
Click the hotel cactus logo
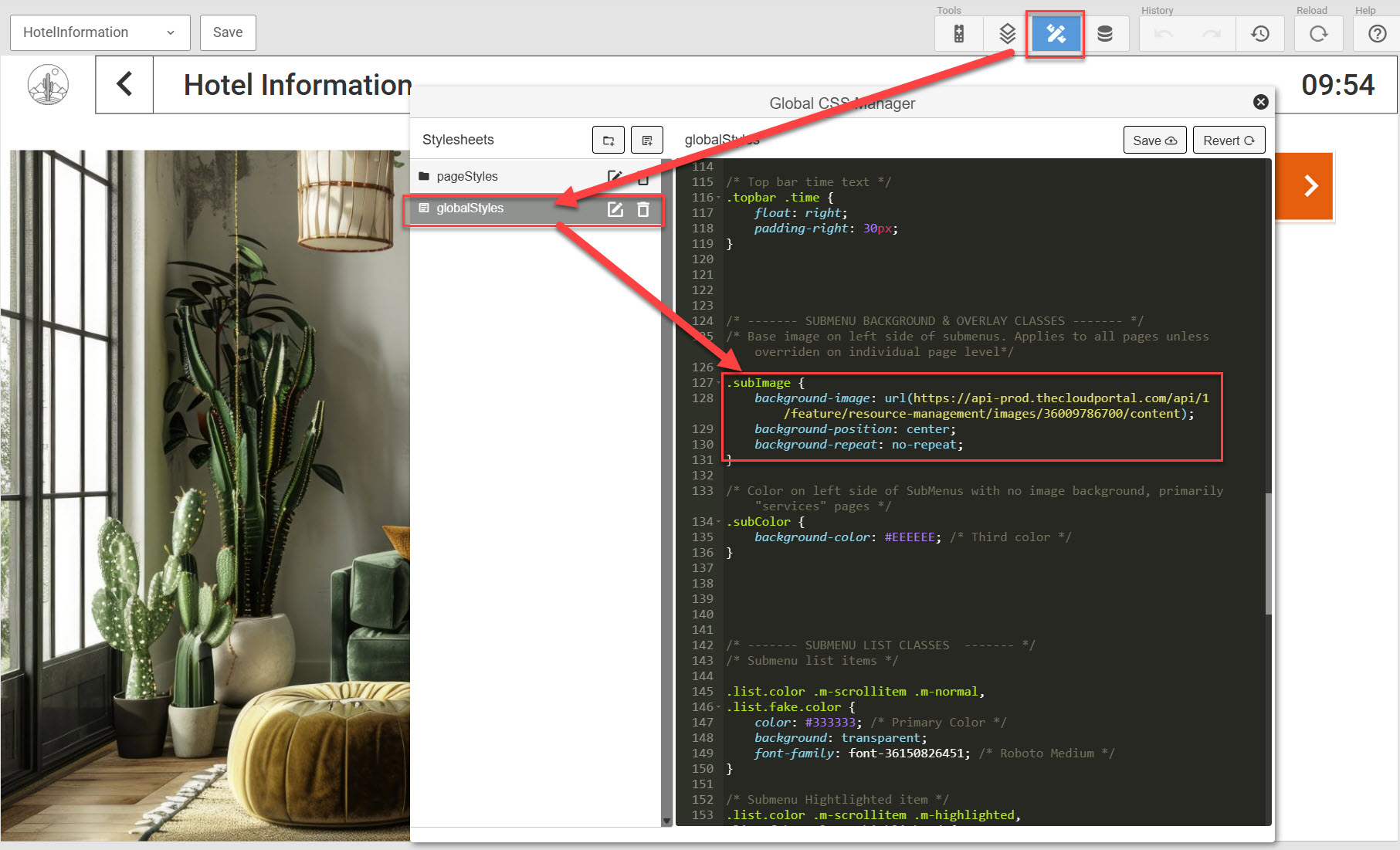48,84
